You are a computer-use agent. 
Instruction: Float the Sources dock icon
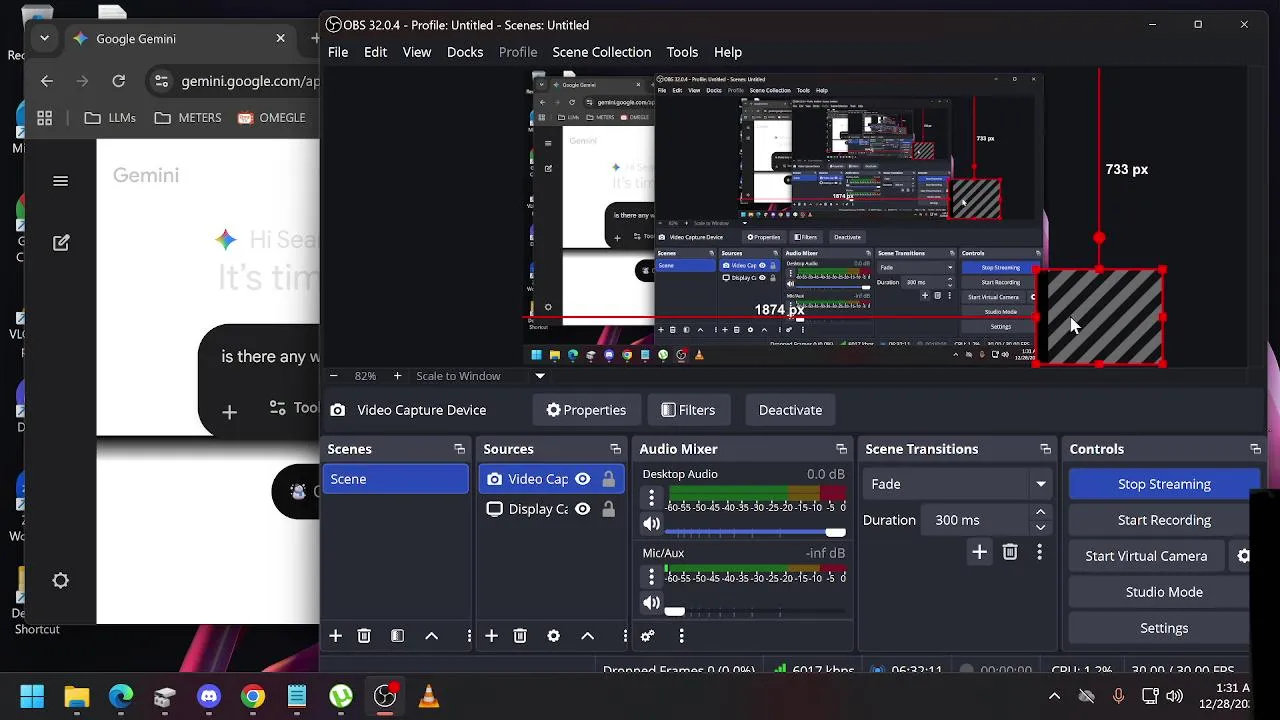click(615, 449)
